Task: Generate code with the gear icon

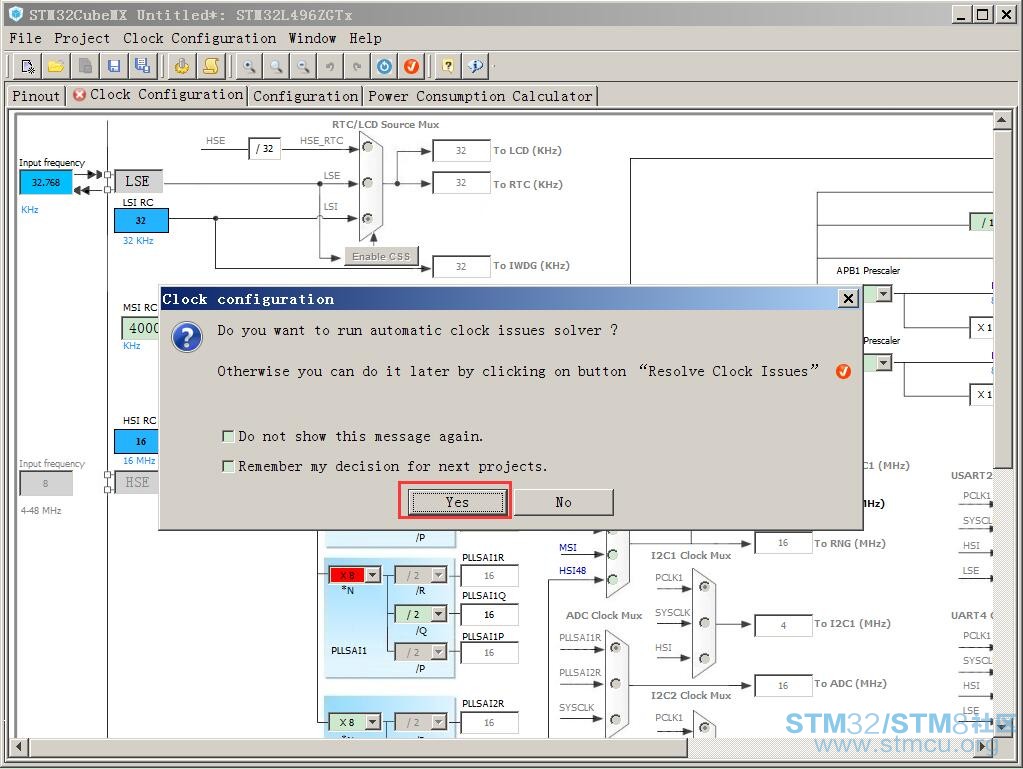Action: coord(182,66)
